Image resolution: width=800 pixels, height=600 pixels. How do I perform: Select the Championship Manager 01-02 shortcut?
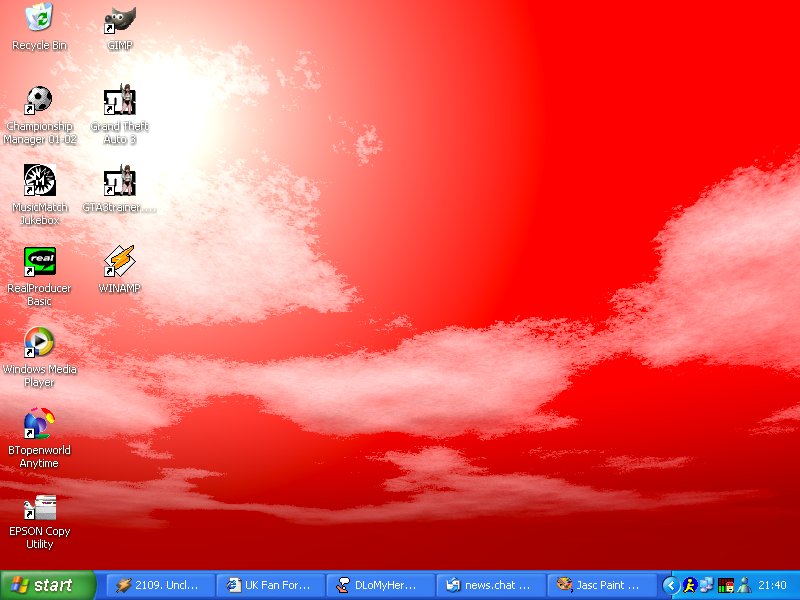(x=39, y=100)
